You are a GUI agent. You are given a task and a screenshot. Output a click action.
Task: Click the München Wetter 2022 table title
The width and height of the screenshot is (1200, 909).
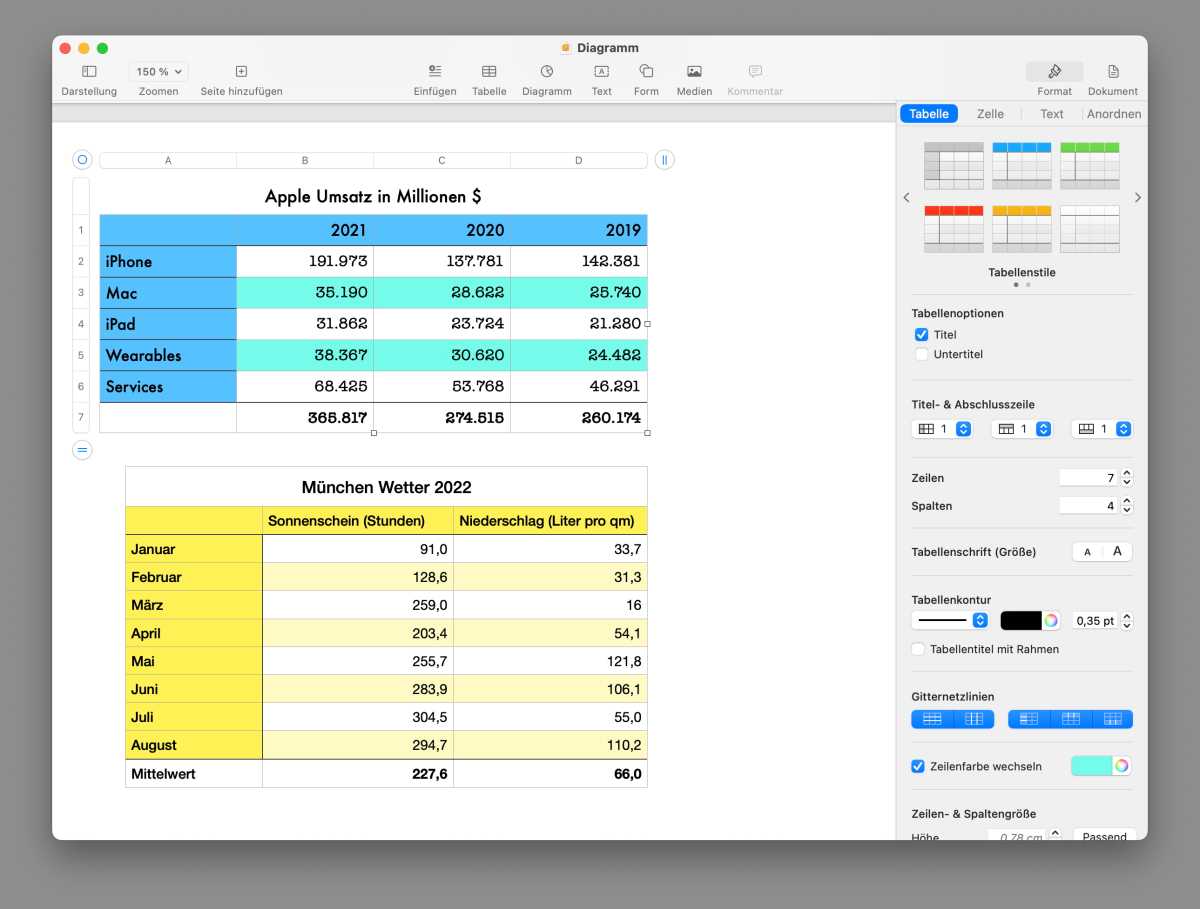click(x=386, y=487)
